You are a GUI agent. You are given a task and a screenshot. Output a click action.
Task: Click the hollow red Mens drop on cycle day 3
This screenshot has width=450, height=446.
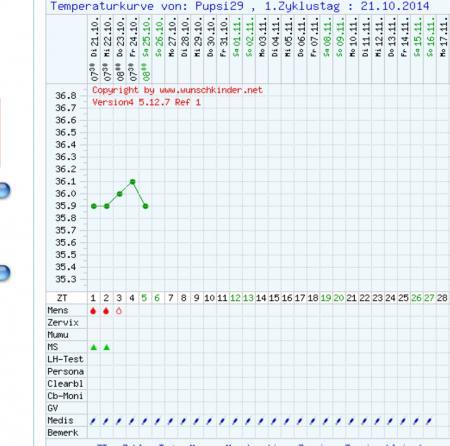[119, 311]
